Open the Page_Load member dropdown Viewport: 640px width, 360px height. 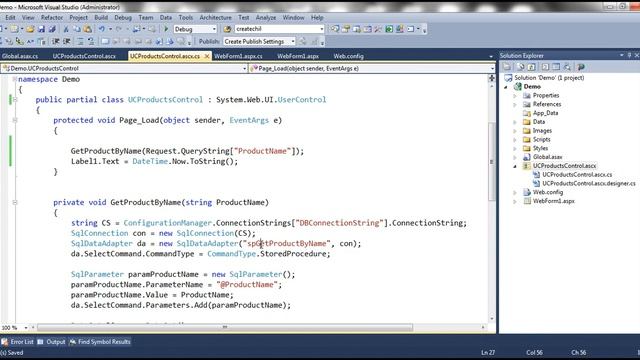[x=492, y=69]
